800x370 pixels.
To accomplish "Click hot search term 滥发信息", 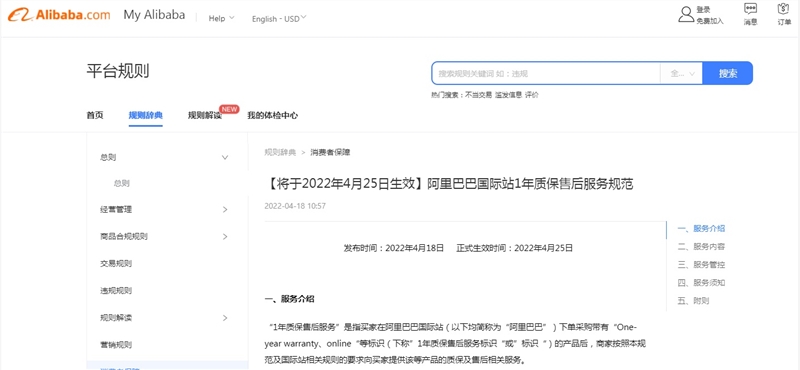I will [508, 95].
